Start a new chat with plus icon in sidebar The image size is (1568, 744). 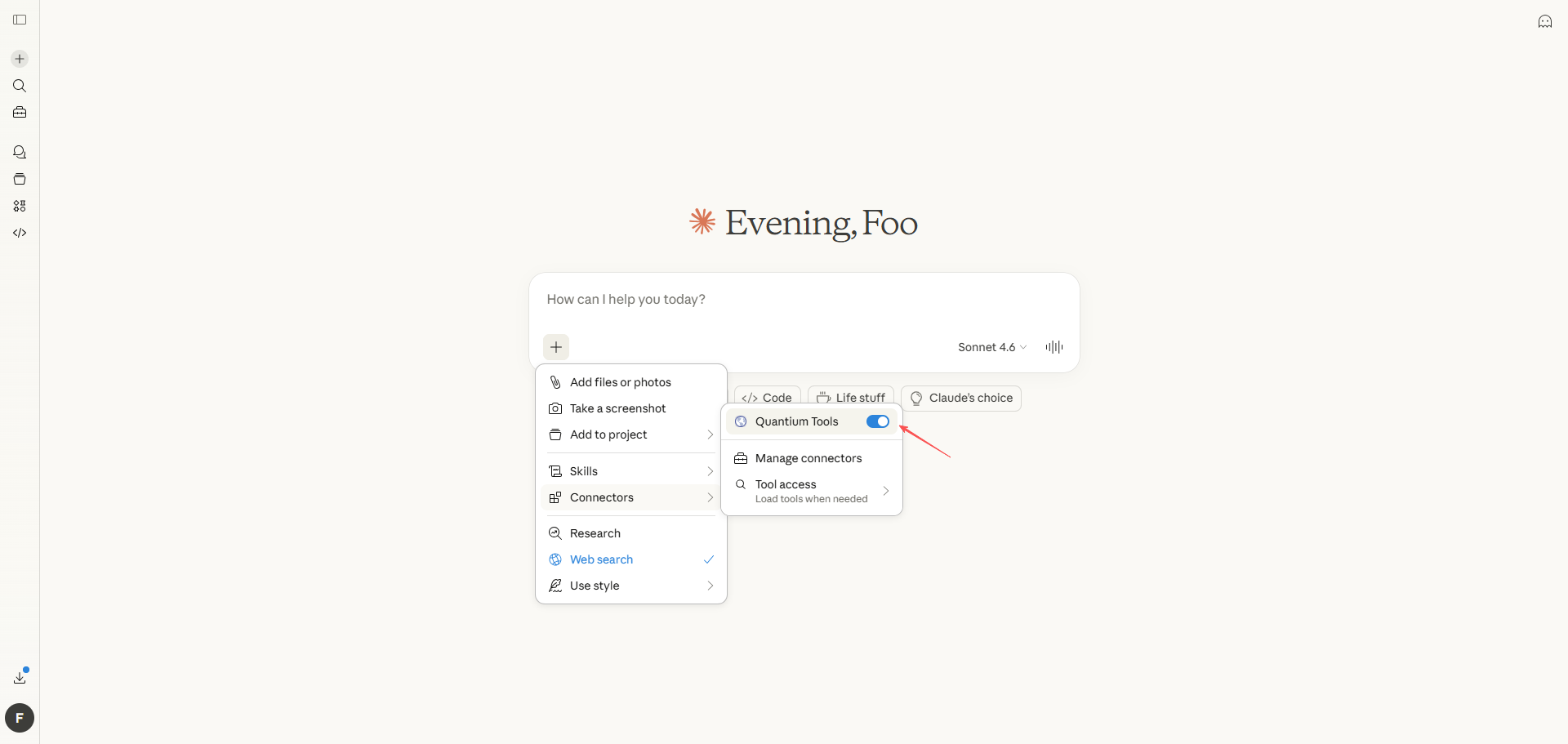20,59
